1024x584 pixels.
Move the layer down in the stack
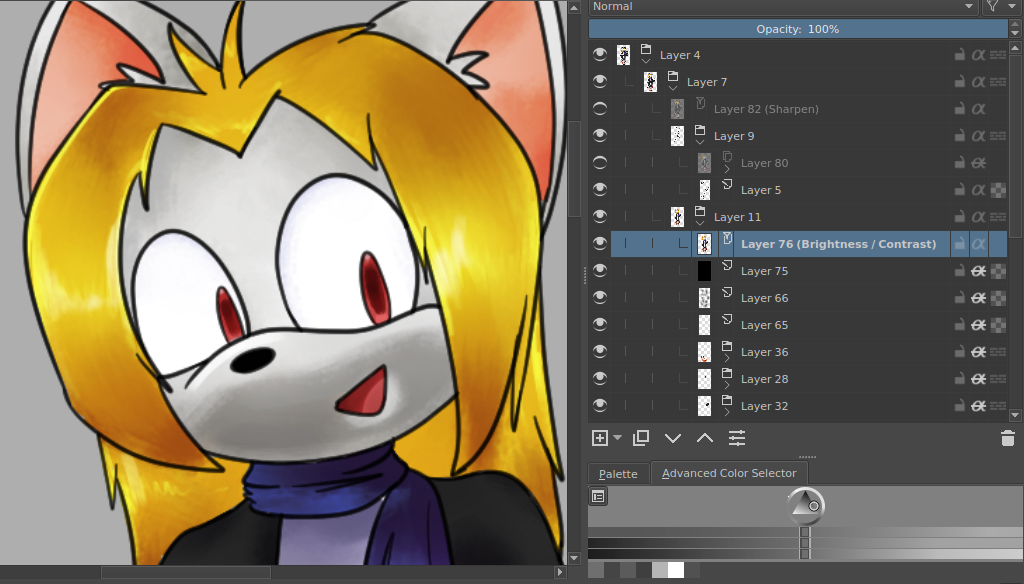[673, 438]
